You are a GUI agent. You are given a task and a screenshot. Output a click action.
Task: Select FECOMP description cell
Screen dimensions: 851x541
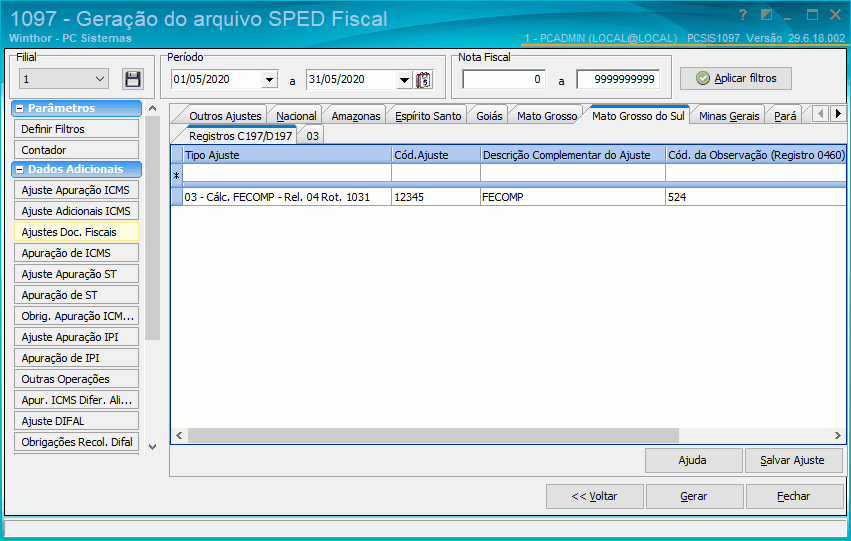point(573,197)
